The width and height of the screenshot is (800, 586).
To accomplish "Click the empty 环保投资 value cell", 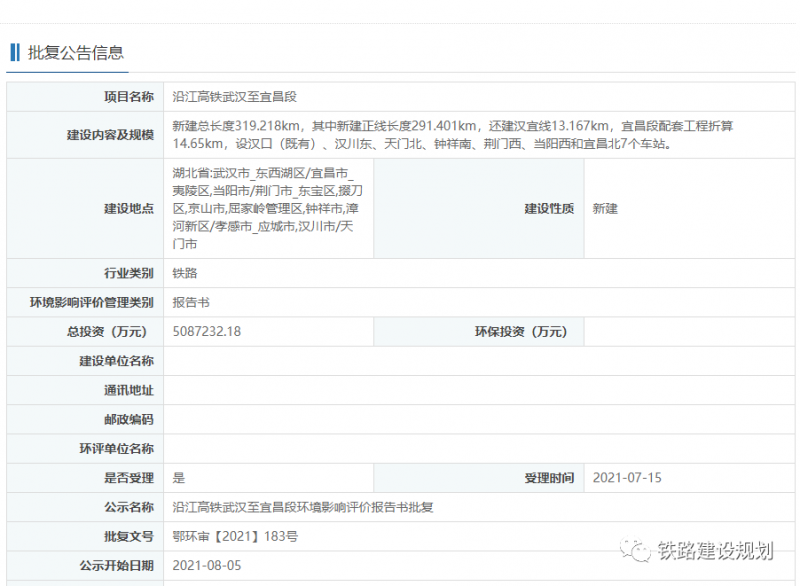I will pos(688,332).
